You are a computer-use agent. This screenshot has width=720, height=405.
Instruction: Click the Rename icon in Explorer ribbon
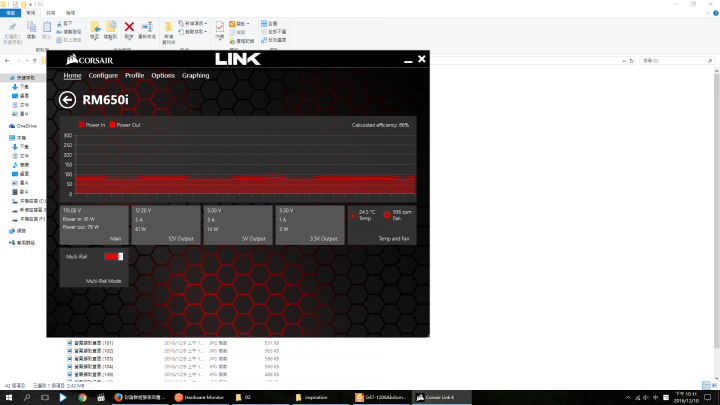coord(147,27)
